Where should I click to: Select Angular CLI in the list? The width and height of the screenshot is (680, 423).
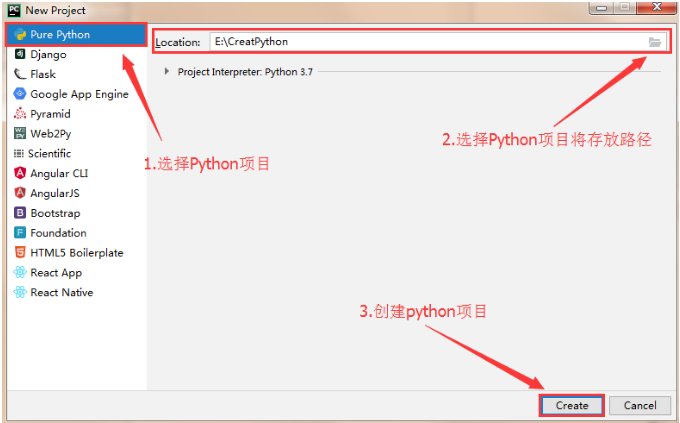[76, 174]
